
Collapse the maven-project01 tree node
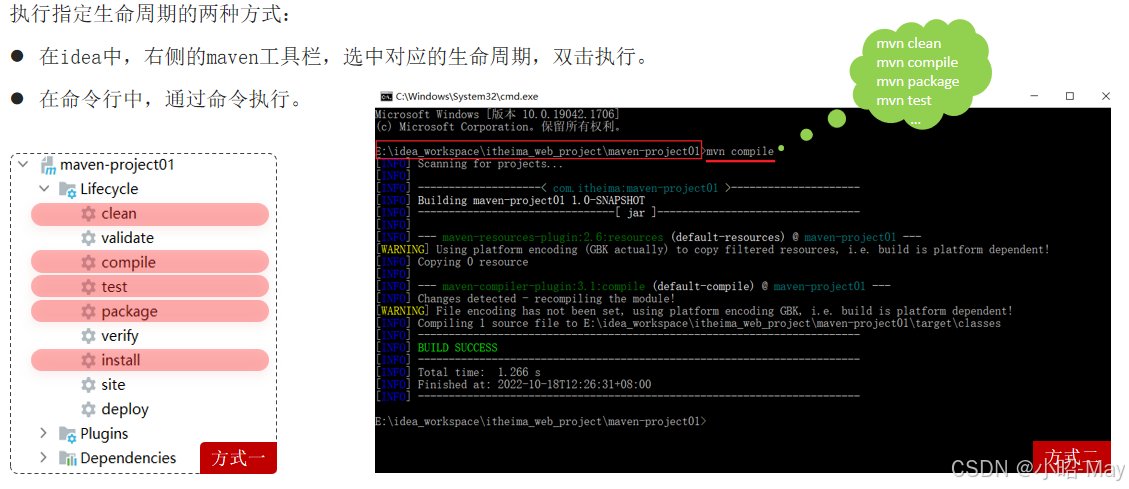(23, 165)
